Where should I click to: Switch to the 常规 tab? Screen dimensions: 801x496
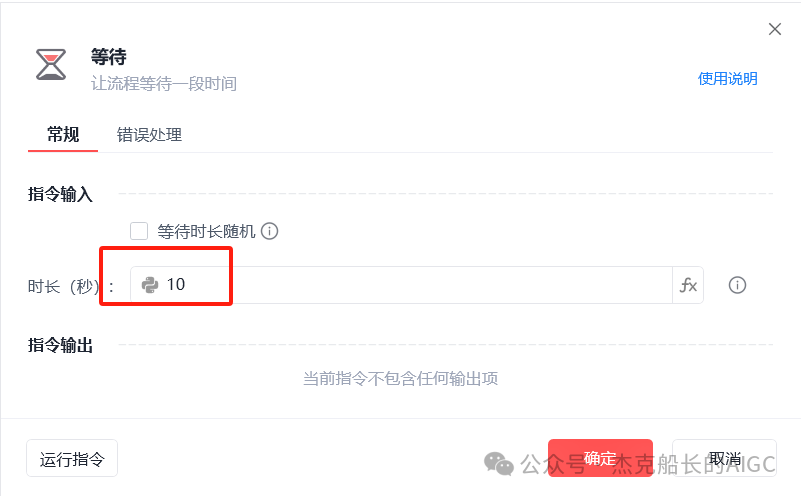(x=63, y=135)
